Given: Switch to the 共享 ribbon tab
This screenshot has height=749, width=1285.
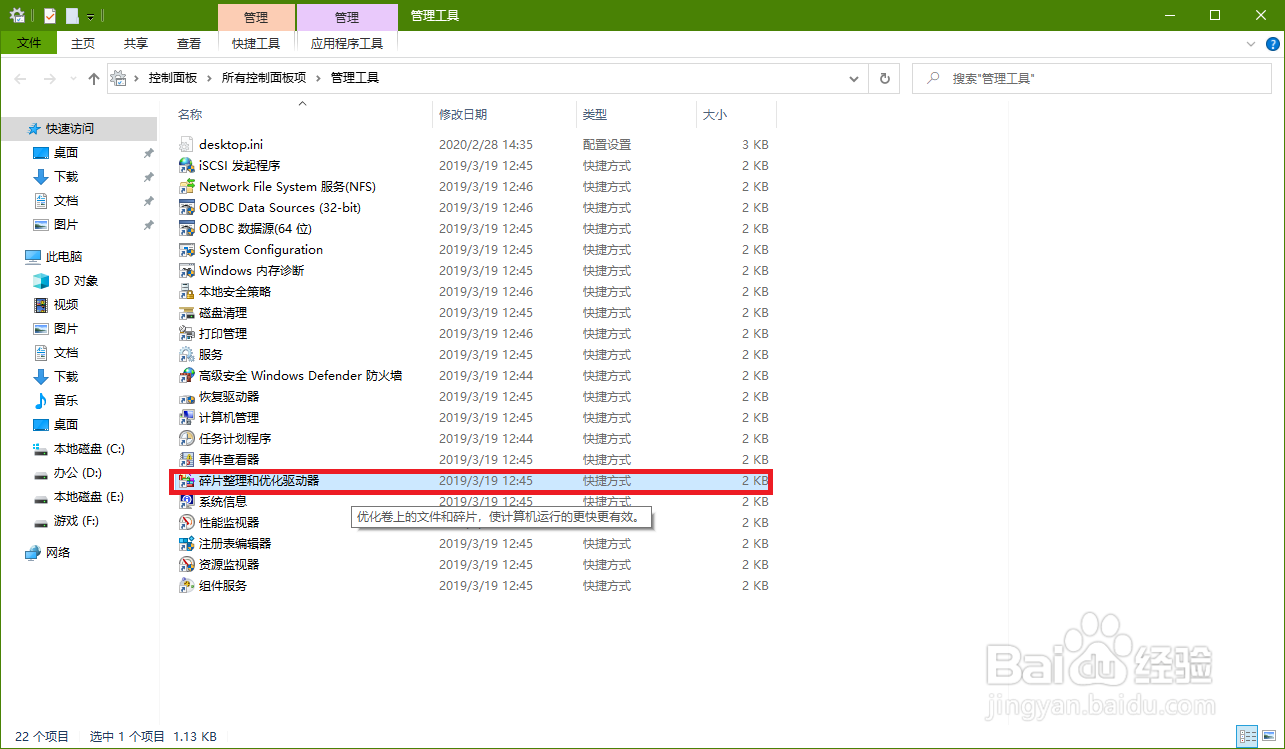Looking at the screenshot, I should pyautogui.click(x=136, y=44).
